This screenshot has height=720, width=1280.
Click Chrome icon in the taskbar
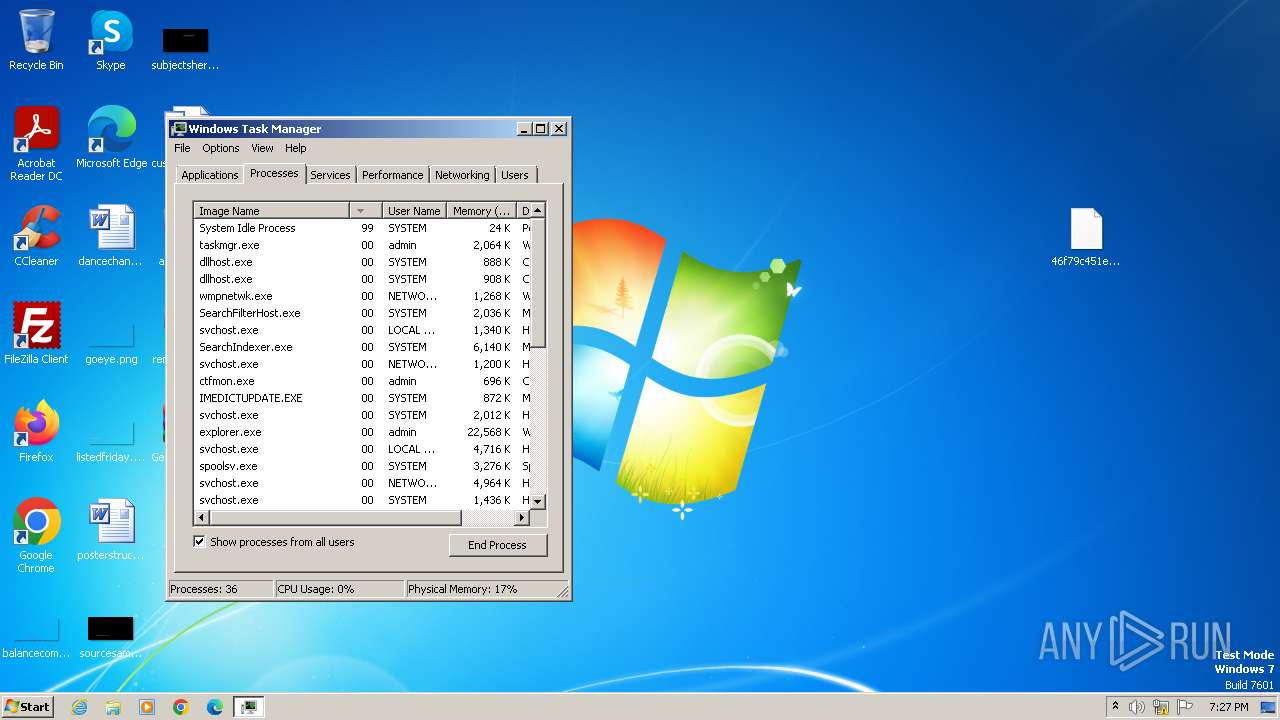pyautogui.click(x=181, y=707)
